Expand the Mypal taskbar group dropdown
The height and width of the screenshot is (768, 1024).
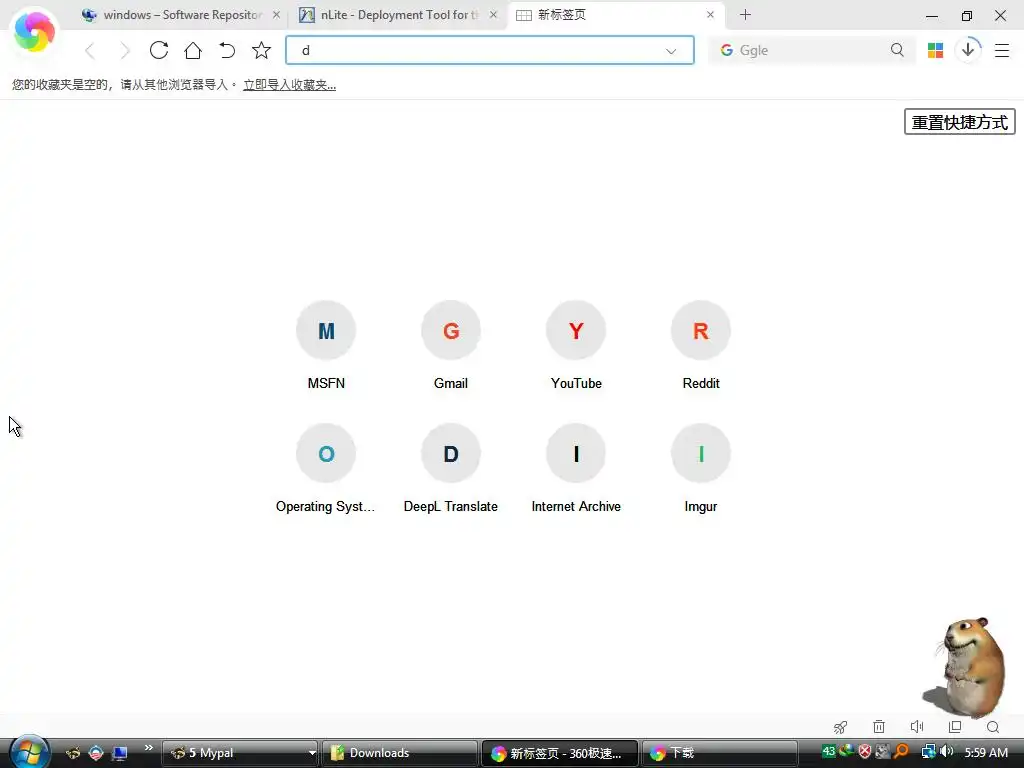312,753
